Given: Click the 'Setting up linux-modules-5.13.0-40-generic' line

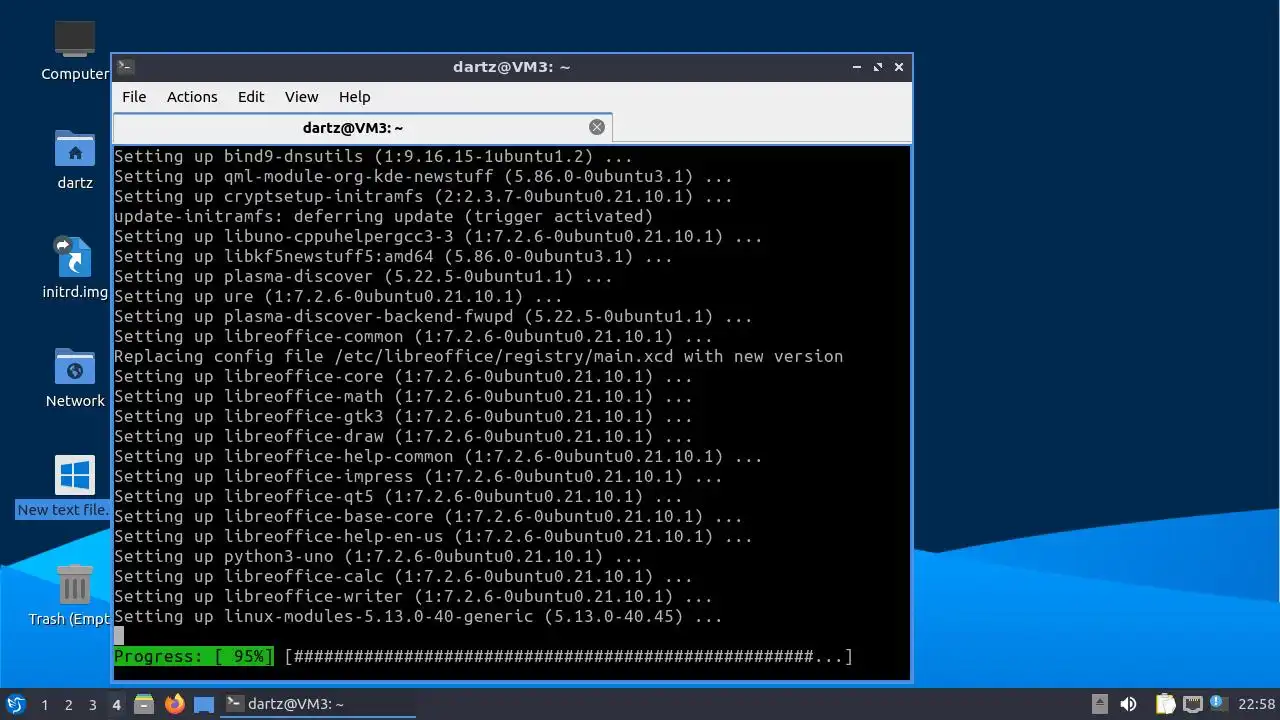Looking at the screenshot, I should 418,616.
